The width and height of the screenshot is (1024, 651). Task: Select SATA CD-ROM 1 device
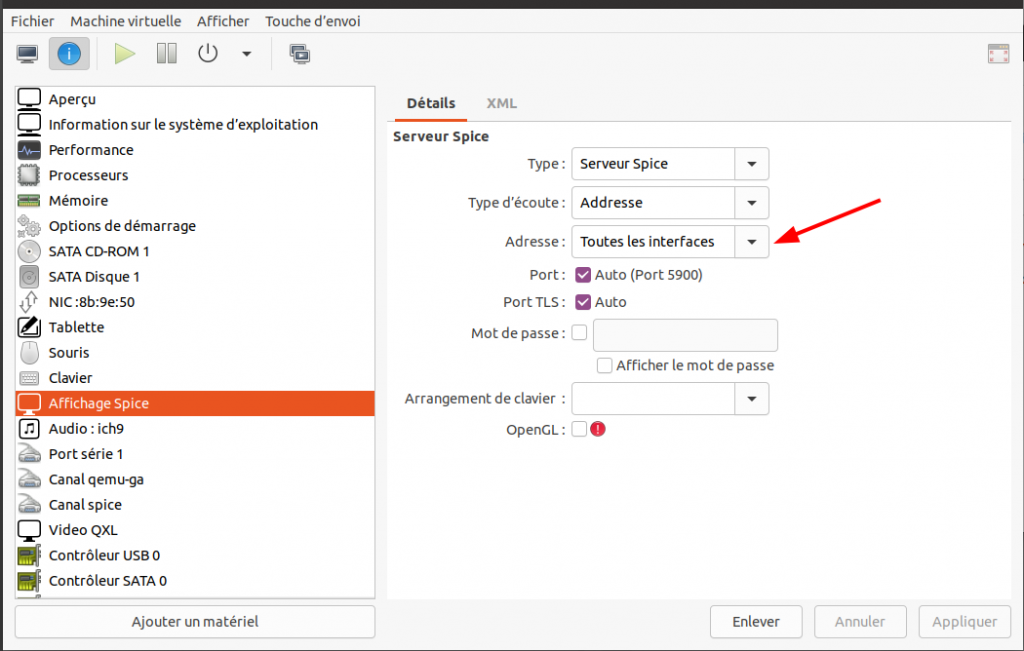click(x=195, y=251)
